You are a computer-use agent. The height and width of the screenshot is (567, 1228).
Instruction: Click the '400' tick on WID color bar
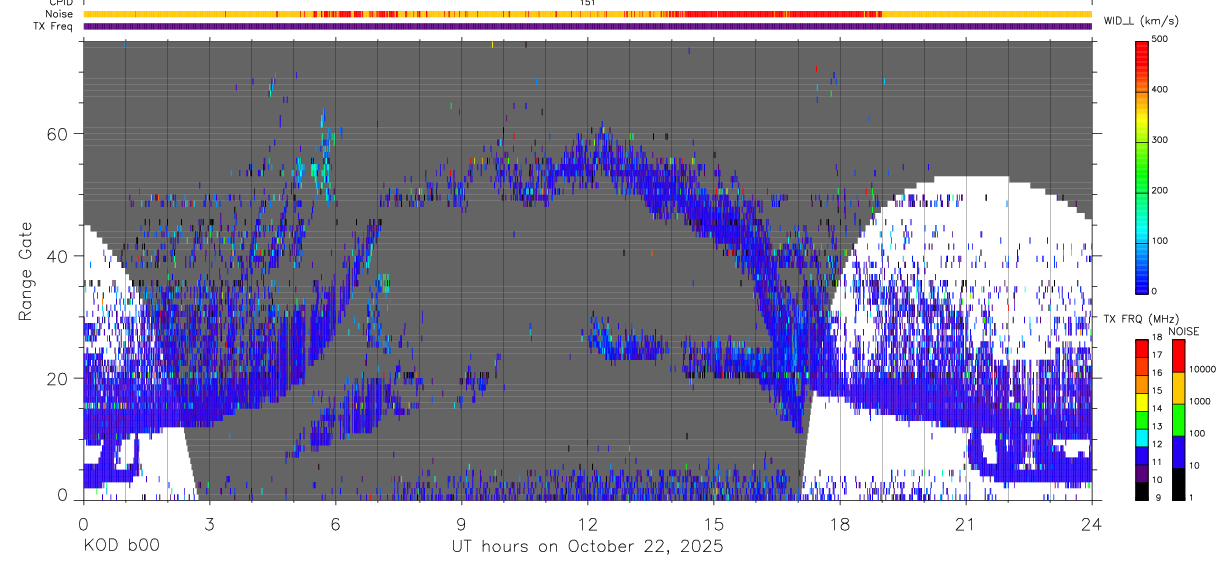(1161, 90)
